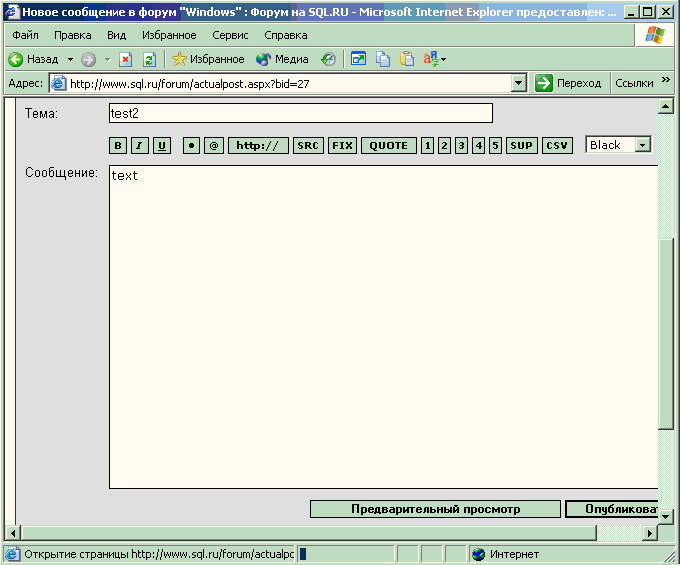Open the Вид menu
680x565 pixels.
tap(117, 35)
